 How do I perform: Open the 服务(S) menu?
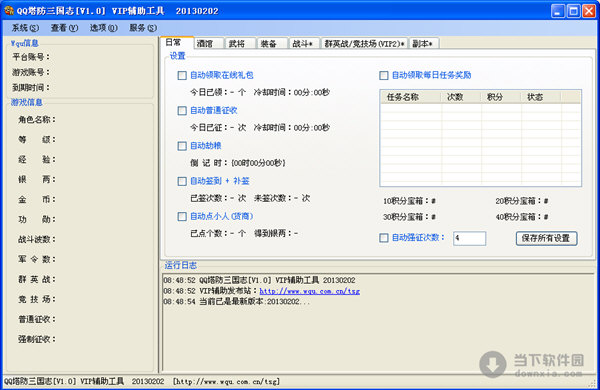(143, 28)
